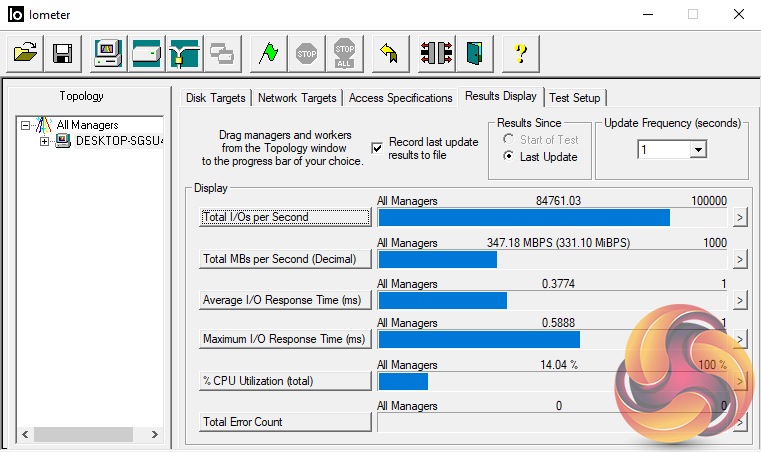Open the Test Setup tab
Screen dimensions: 761x452
point(575,98)
